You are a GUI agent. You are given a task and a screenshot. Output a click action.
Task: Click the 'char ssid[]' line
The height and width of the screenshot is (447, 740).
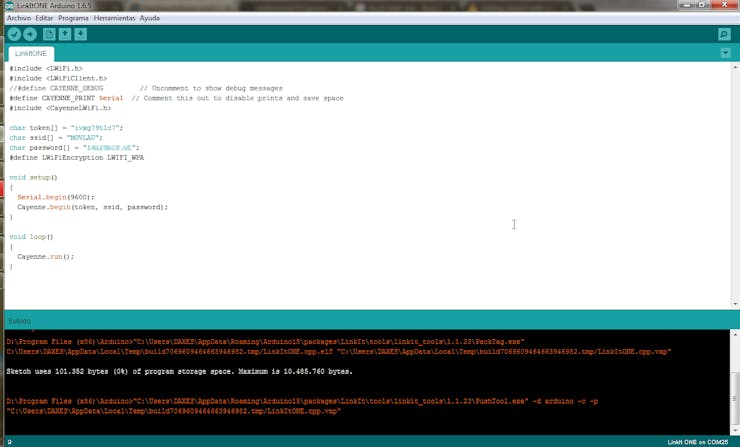(56, 138)
